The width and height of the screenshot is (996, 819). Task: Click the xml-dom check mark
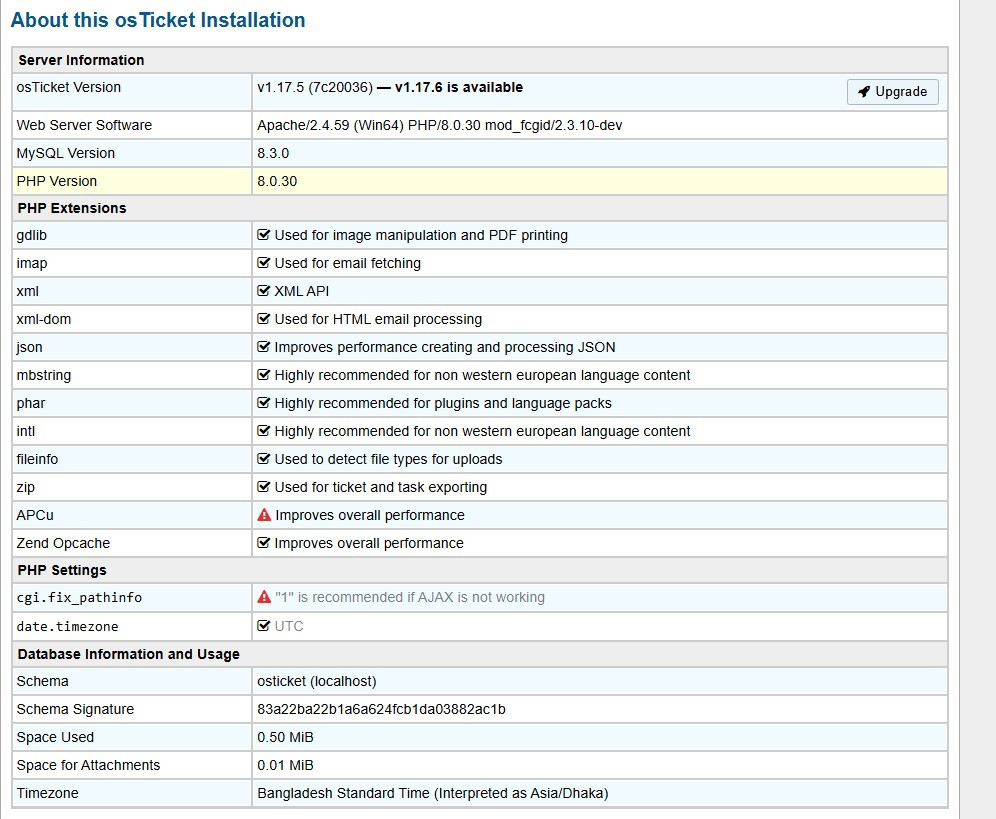point(264,319)
